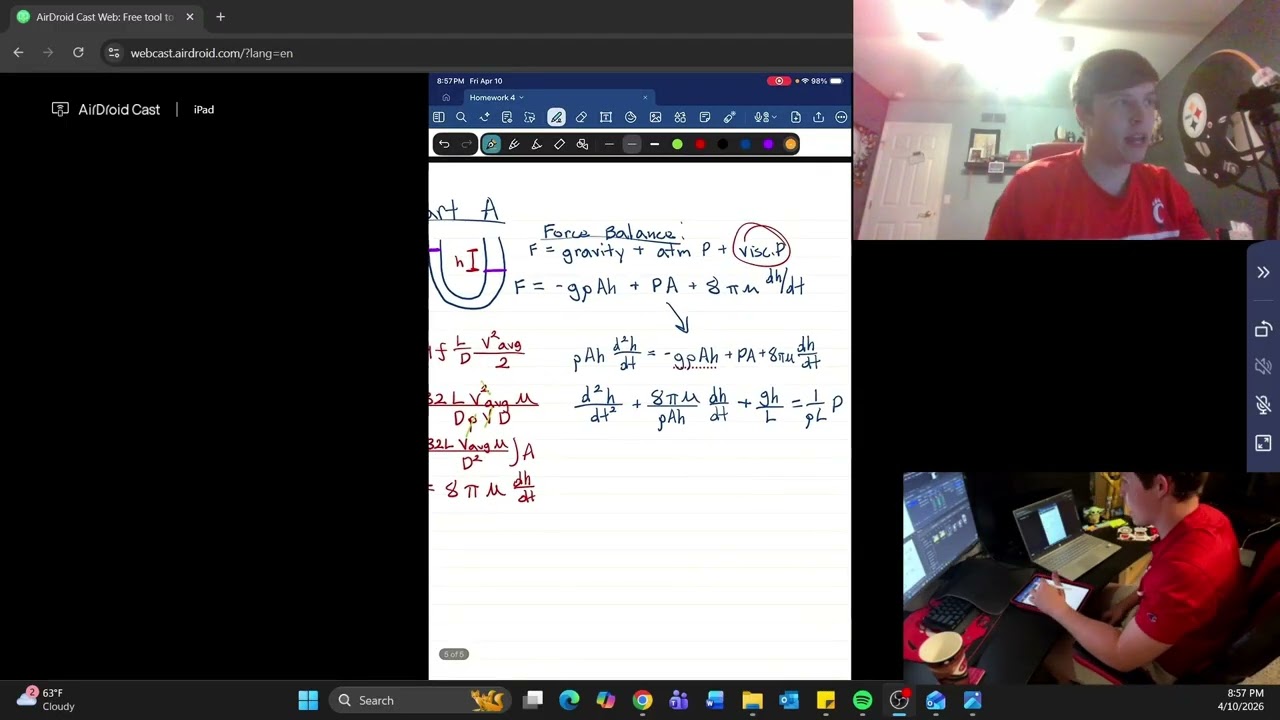This screenshot has width=1280, height=720.
Task: Select the text box tool
Action: (x=606, y=117)
